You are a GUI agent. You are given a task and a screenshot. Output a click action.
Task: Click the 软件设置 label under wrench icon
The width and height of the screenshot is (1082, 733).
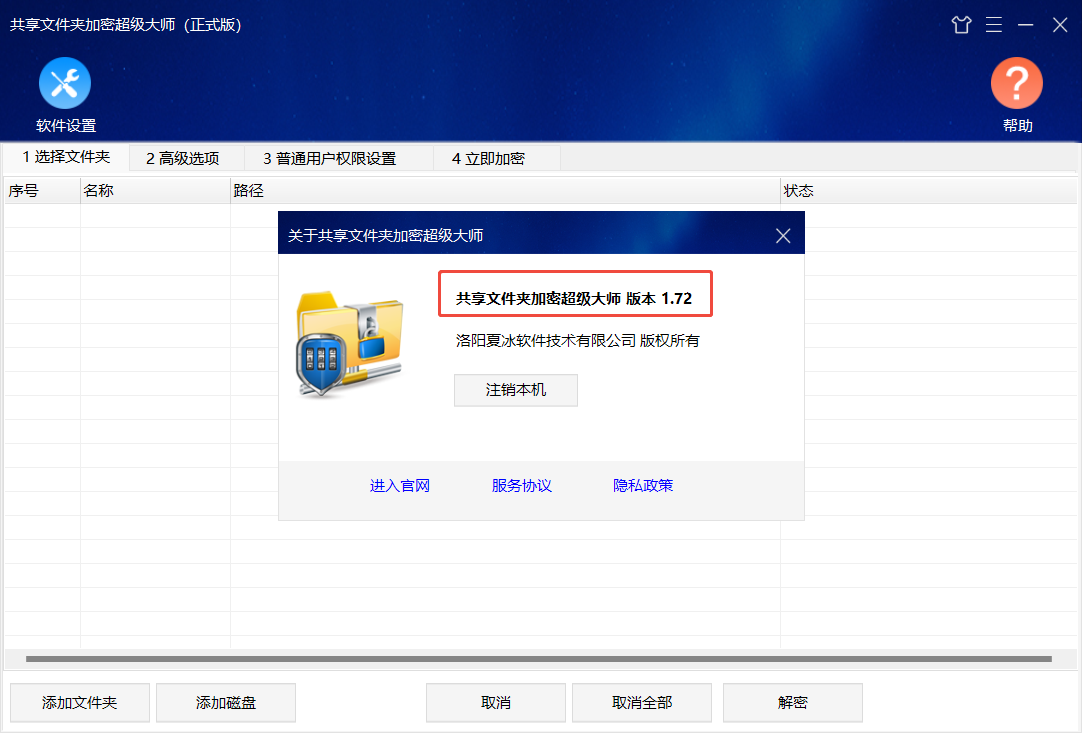(x=66, y=126)
